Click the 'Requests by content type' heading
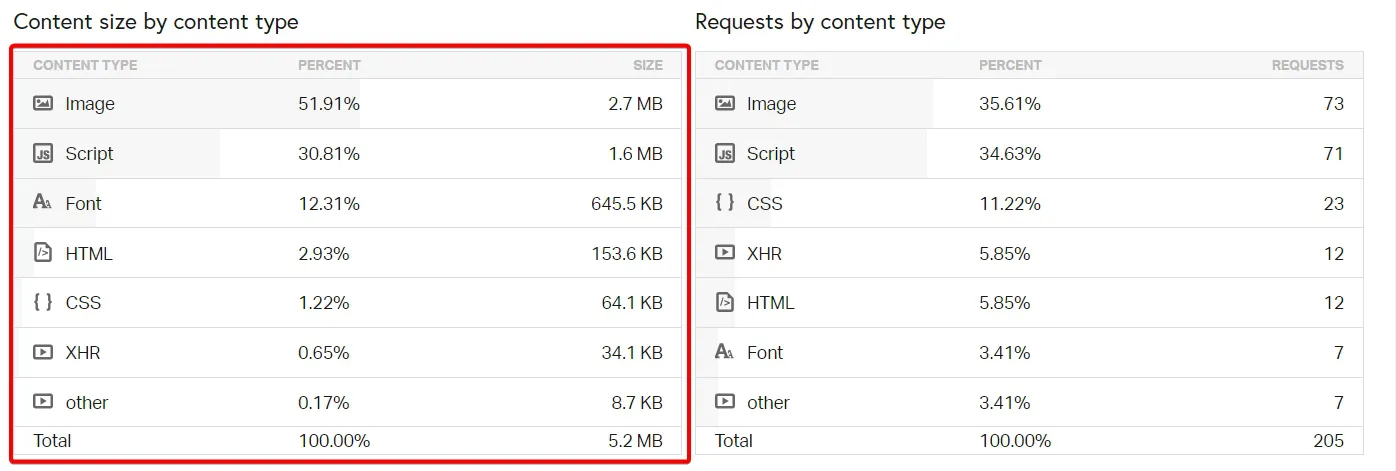1396x471 pixels. tap(820, 22)
